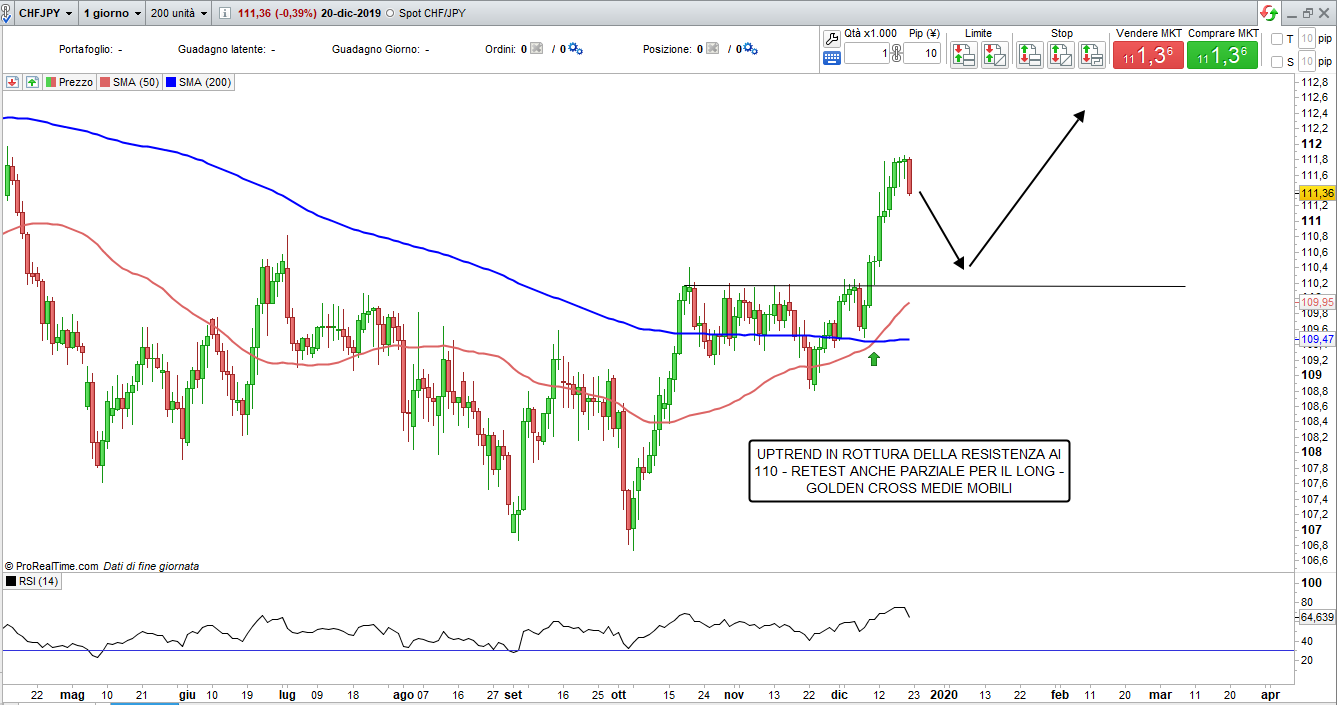The height and width of the screenshot is (705, 1337).
Task: Click the chain link icon between quantity and pip
Action: pos(896,54)
